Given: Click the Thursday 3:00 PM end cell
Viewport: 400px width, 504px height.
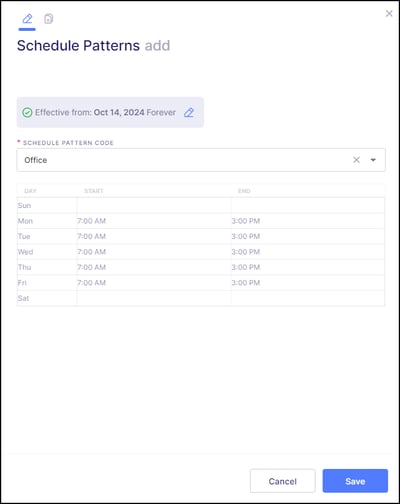Looking at the screenshot, I should tap(308, 267).
